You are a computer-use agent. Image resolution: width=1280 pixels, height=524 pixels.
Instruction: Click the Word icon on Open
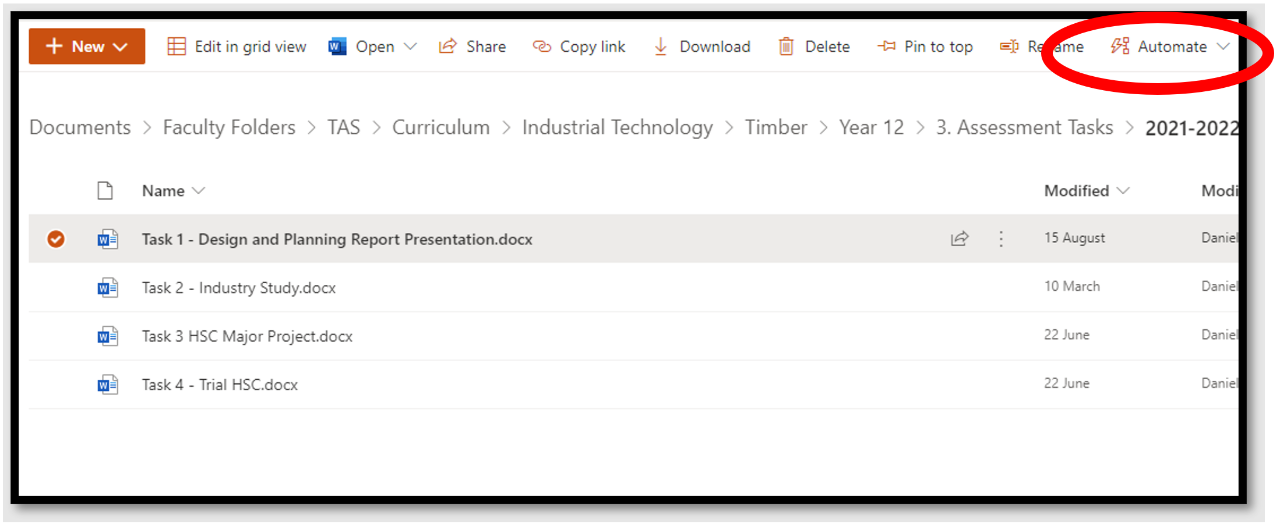pos(338,46)
